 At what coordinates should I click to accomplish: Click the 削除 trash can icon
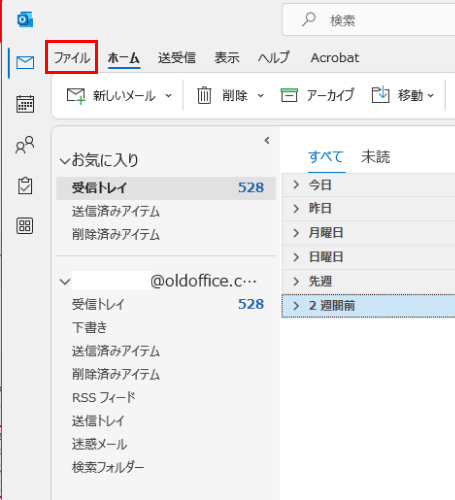(x=204, y=96)
